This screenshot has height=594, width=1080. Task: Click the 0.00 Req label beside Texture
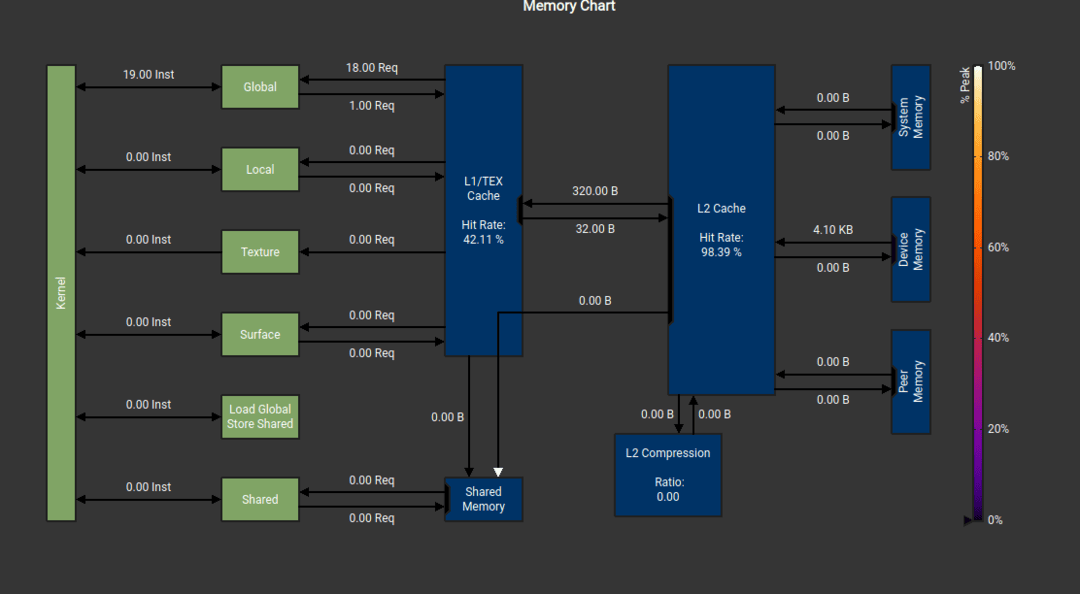pyautogui.click(x=372, y=240)
